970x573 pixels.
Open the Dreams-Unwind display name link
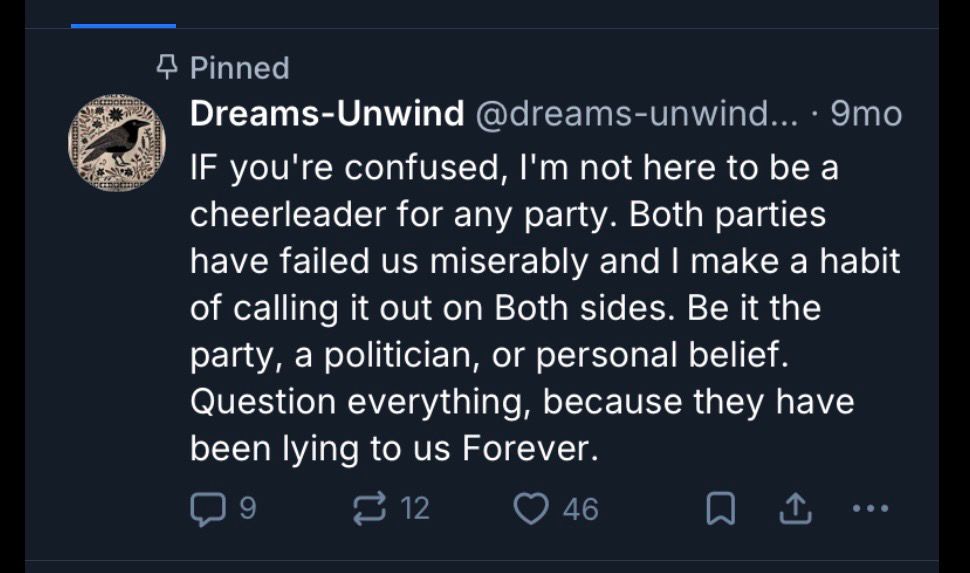pyautogui.click(x=327, y=115)
